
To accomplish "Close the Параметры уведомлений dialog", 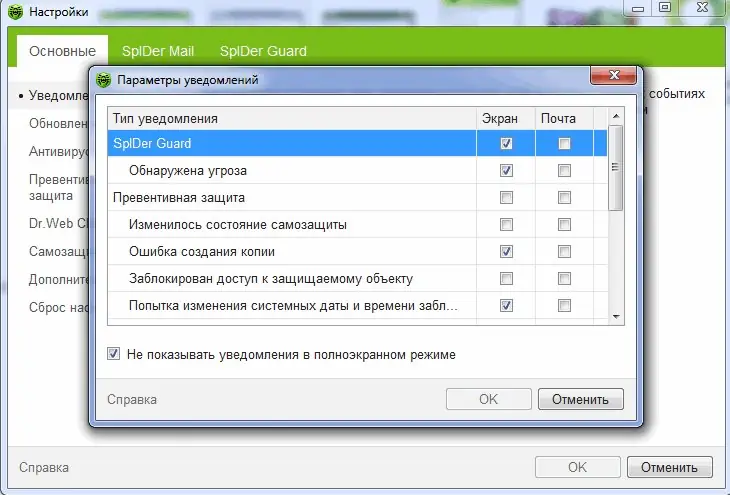I will click(613, 75).
